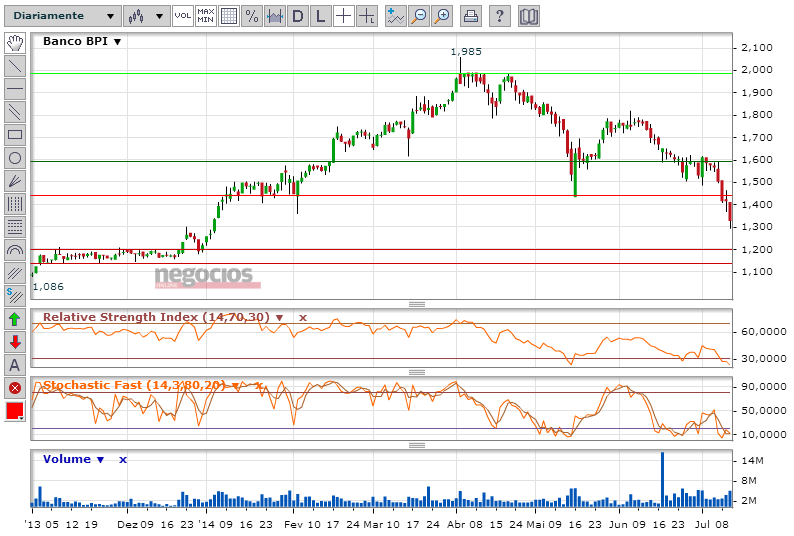The height and width of the screenshot is (536, 794).
Task: Toggle the VOL volume display button
Action: [182, 16]
